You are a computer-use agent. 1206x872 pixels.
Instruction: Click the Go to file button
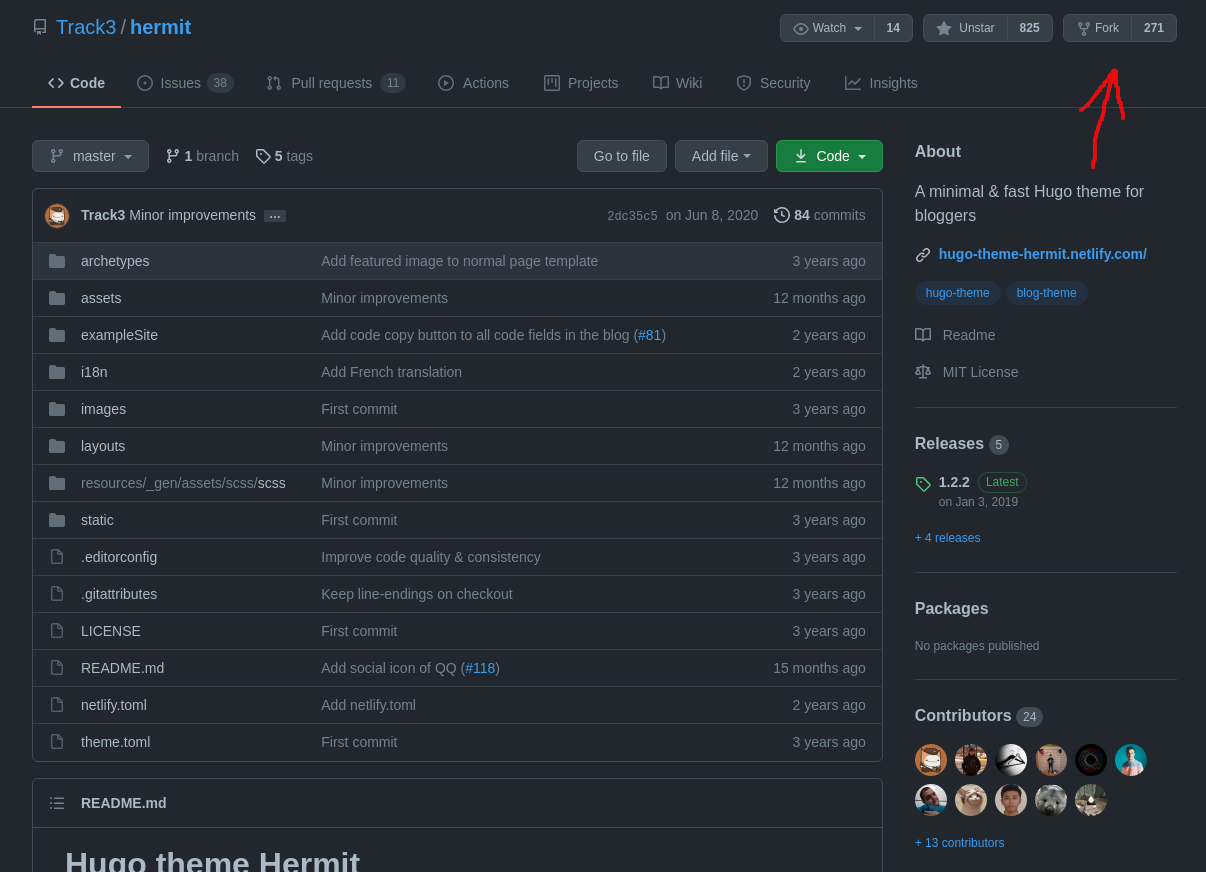[622, 156]
